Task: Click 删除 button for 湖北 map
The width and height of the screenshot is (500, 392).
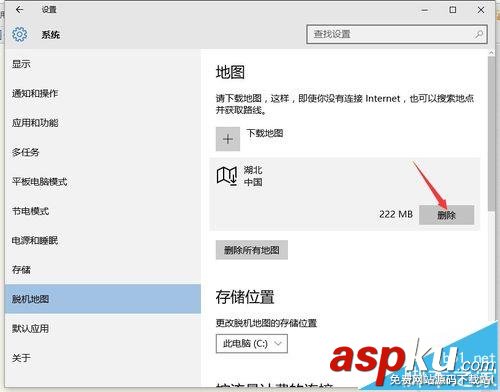Action: (446, 215)
